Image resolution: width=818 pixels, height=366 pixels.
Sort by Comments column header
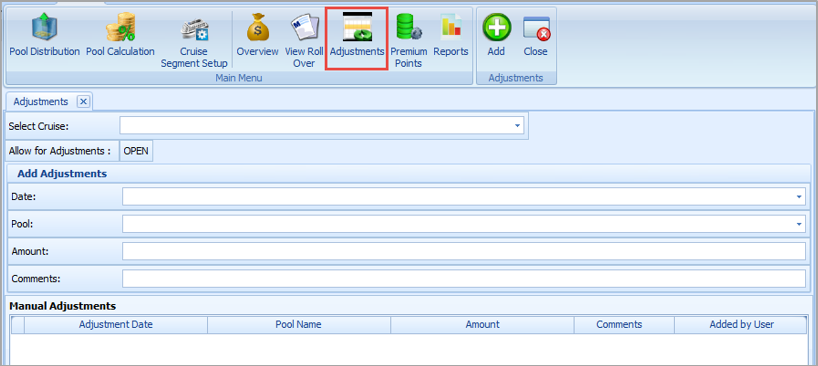click(x=624, y=324)
